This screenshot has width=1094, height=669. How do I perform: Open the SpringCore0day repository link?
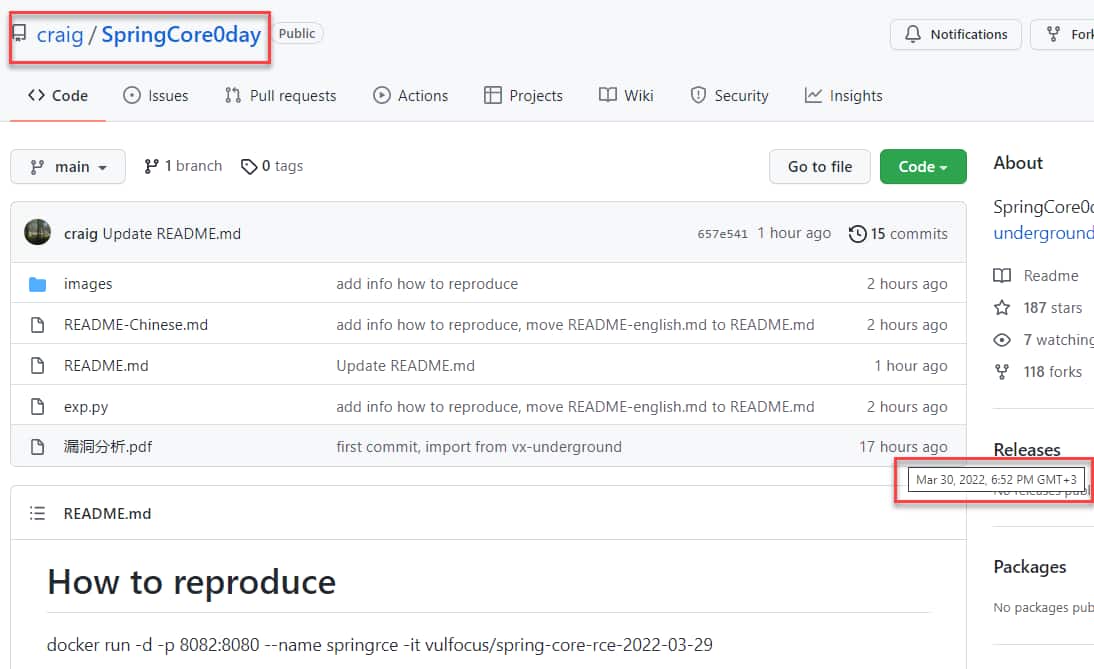(x=181, y=35)
